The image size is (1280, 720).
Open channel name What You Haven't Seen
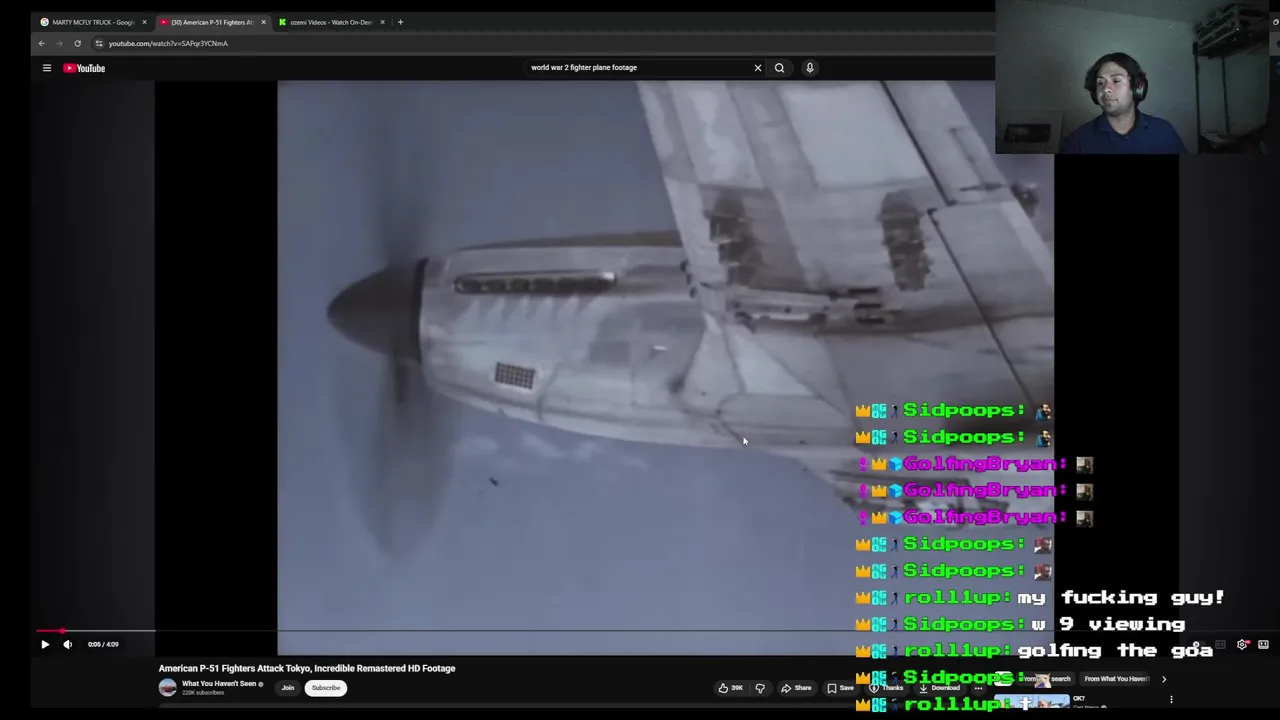tap(219, 684)
